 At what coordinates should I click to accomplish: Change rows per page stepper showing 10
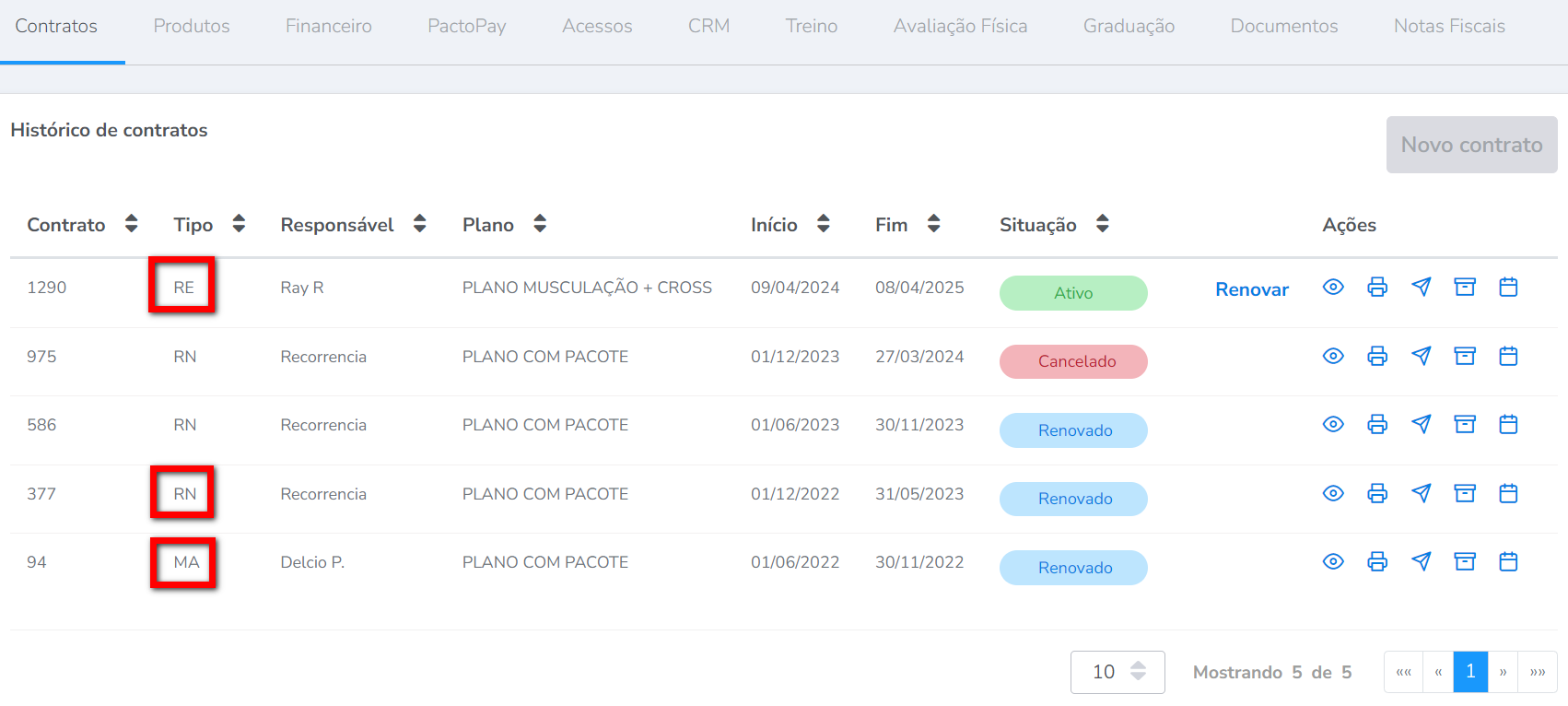(x=1138, y=672)
